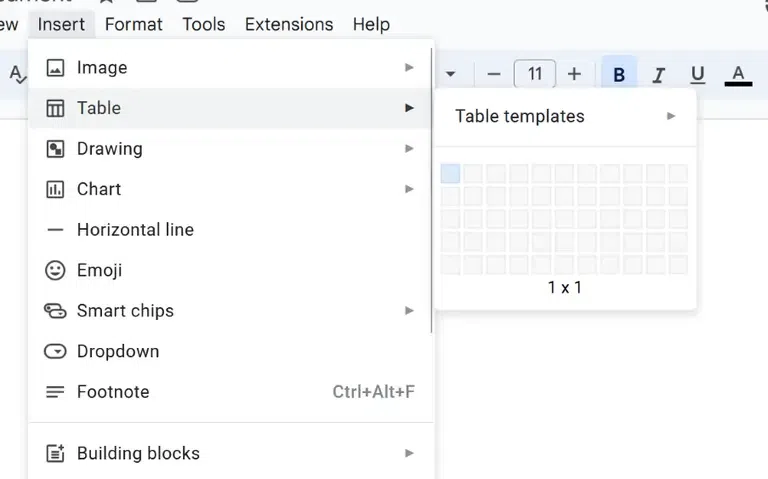Toggle underline formatting in toolbar
This screenshot has width=768, height=479.
(x=698, y=74)
